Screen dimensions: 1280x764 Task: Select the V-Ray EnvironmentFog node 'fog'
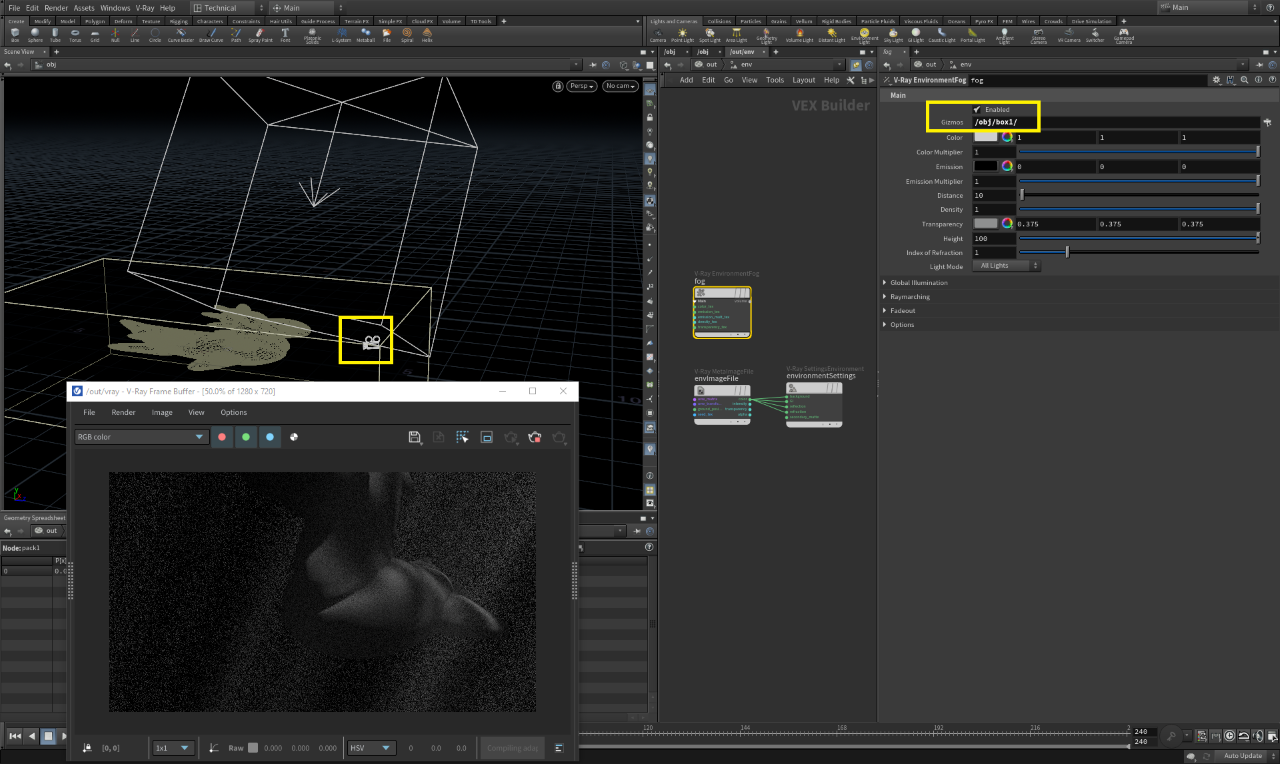click(722, 312)
